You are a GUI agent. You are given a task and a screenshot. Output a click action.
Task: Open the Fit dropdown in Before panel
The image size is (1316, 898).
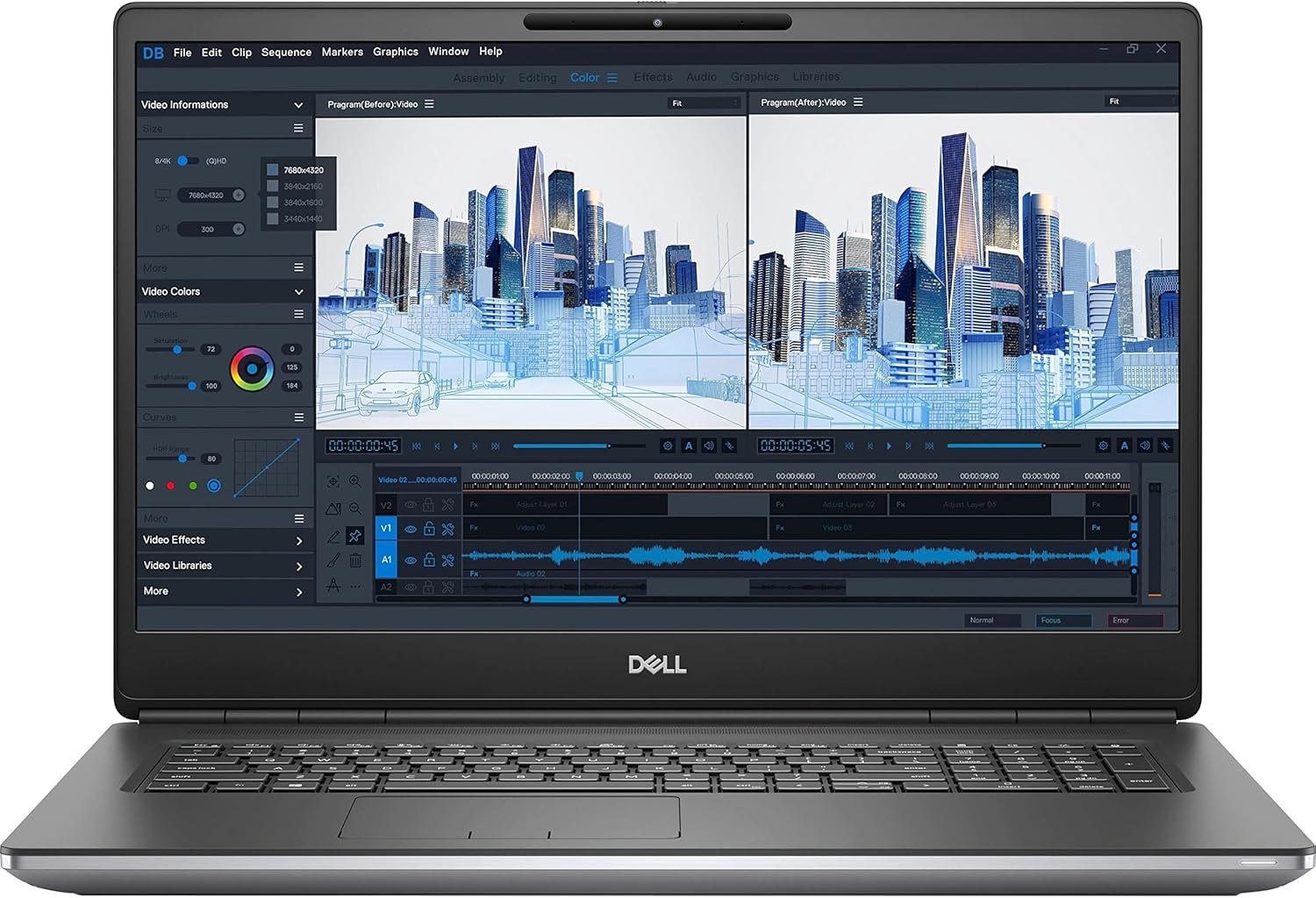(x=704, y=103)
